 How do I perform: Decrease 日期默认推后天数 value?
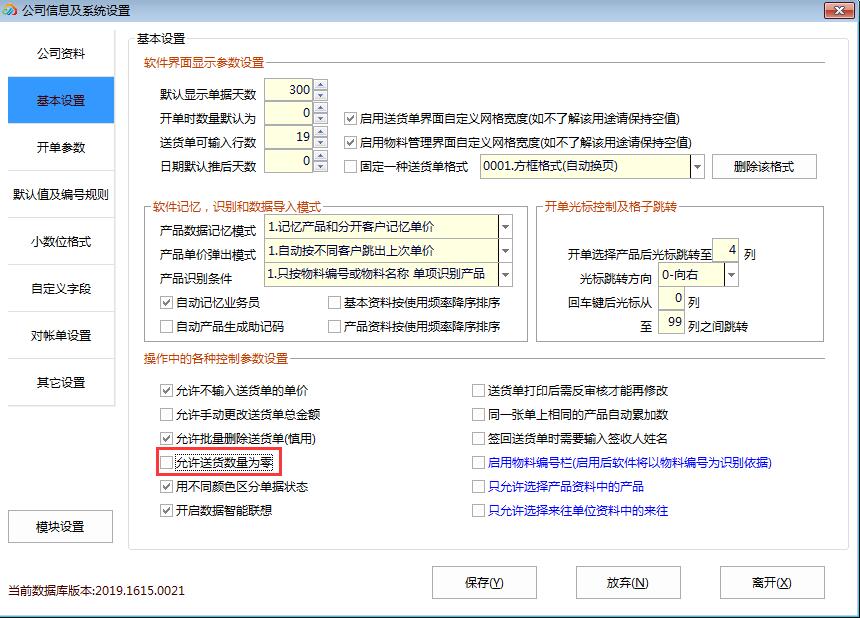pyautogui.click(x=321, y=167)
